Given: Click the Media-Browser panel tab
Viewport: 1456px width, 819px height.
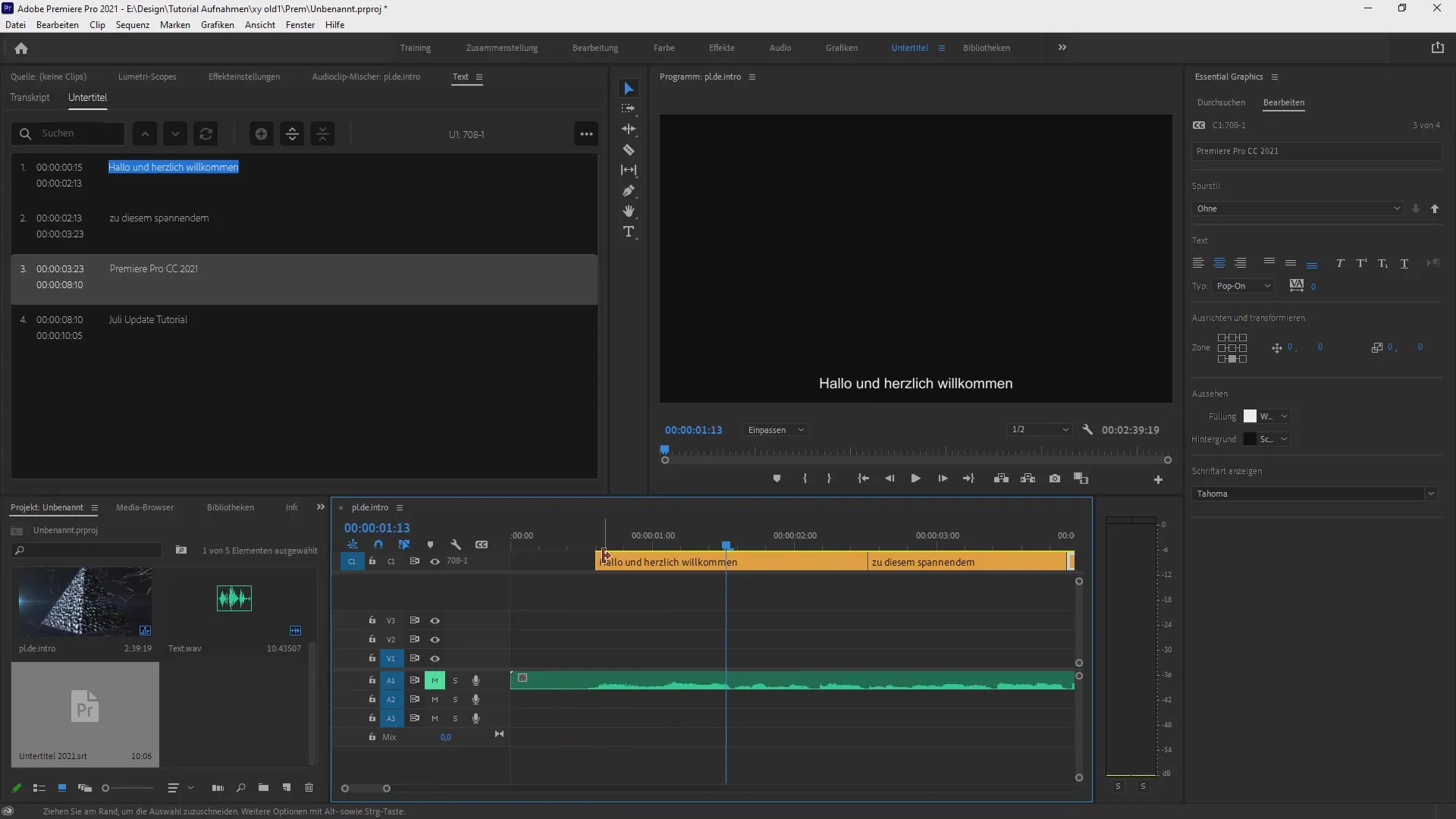Looking at the screenshot, I should [x=145, y=507].
